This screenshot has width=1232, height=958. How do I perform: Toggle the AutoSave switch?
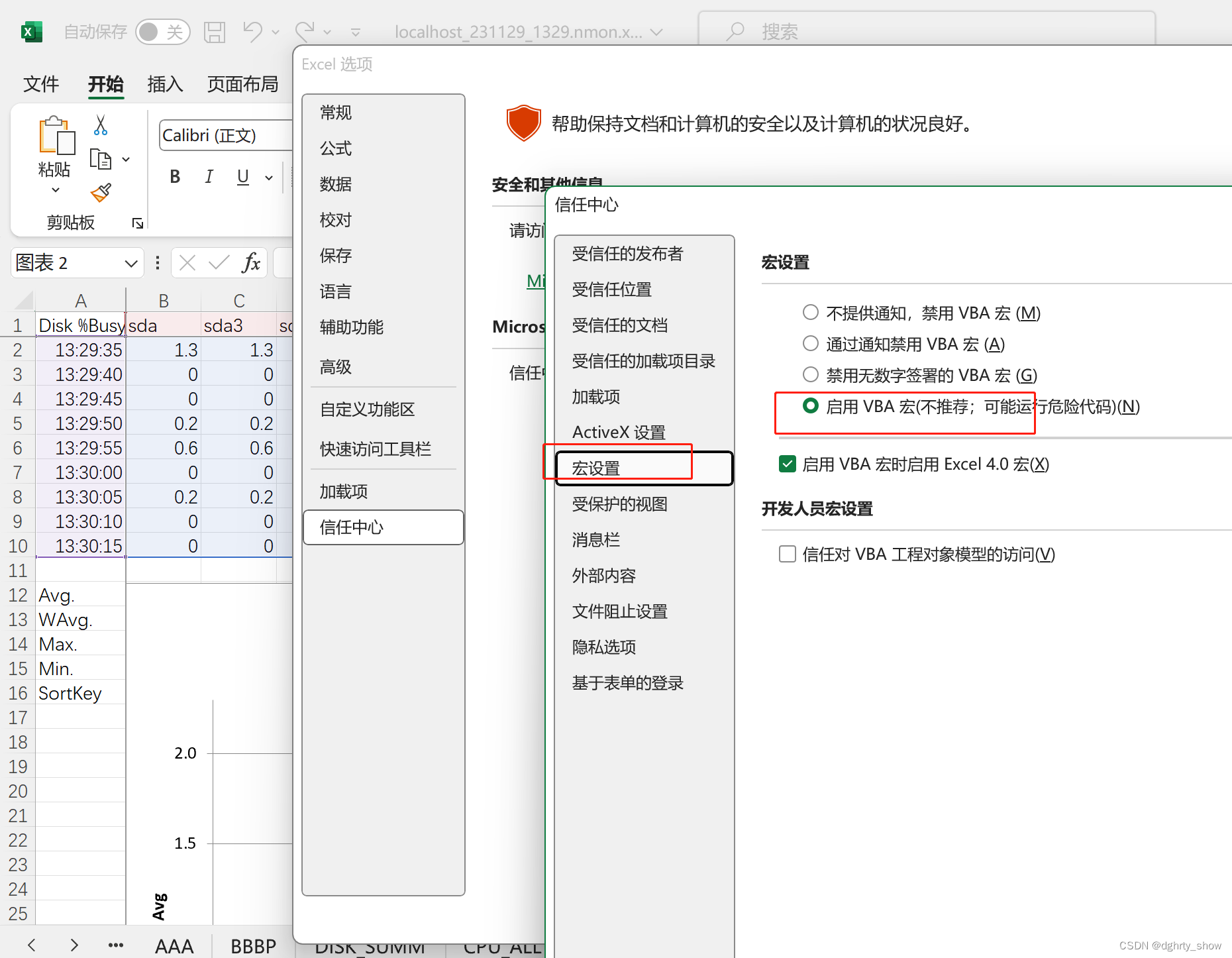point(163,32)
